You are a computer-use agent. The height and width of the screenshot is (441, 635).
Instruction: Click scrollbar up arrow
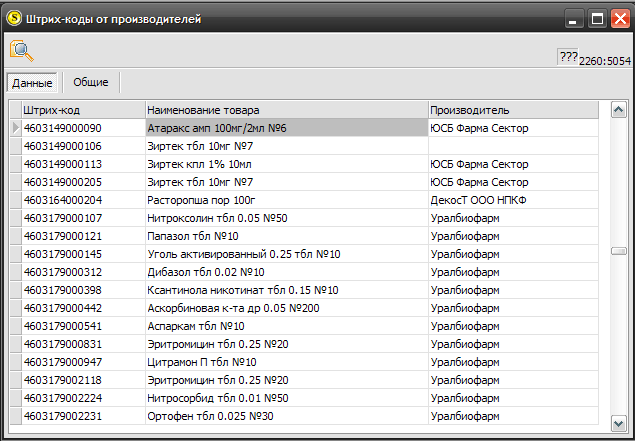point(618,110)
